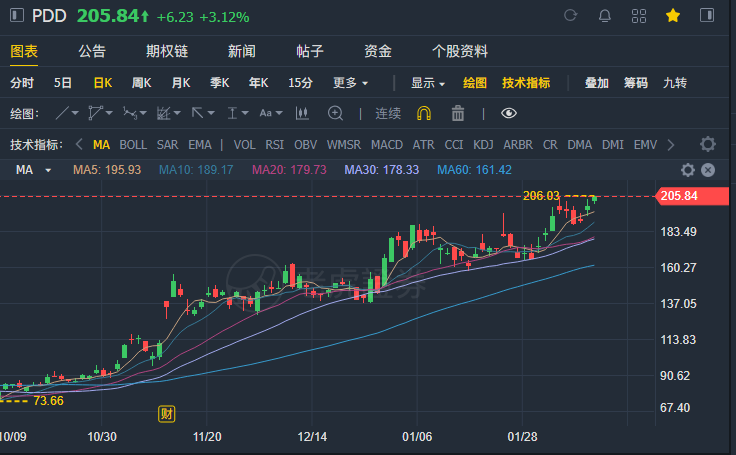Delete drawings with the trash icon
The height and width of the screenshot is (455, 736).
pos(458,113)
